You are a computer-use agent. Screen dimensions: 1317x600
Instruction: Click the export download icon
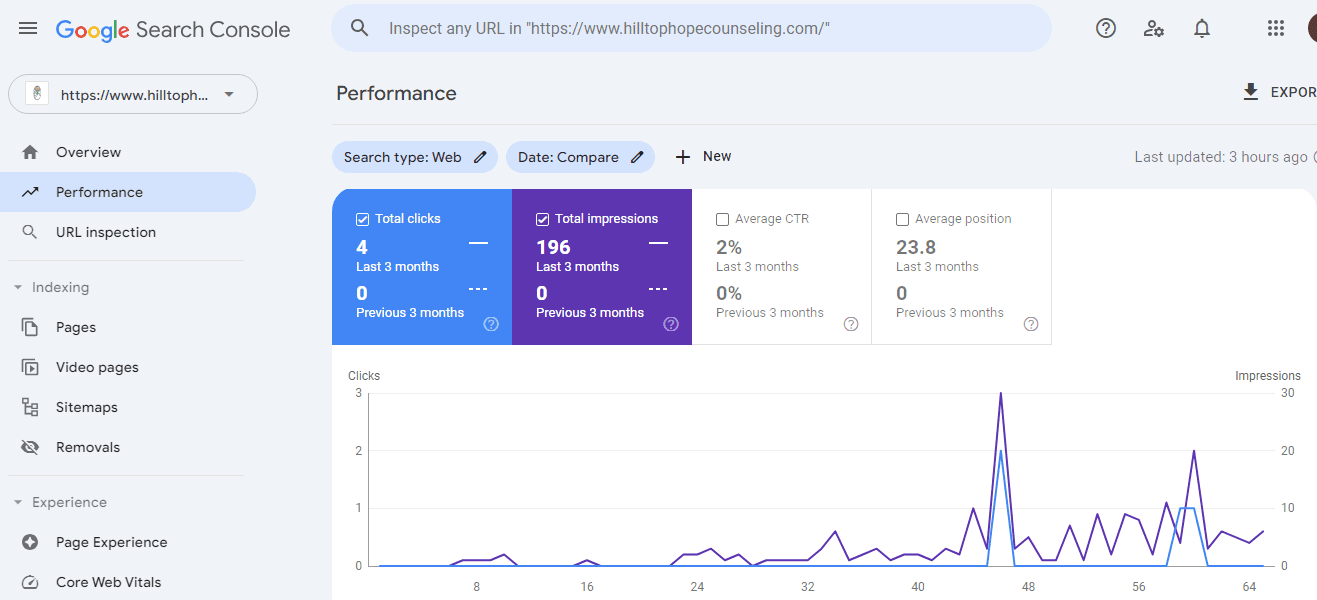[x=1250, y=92]
